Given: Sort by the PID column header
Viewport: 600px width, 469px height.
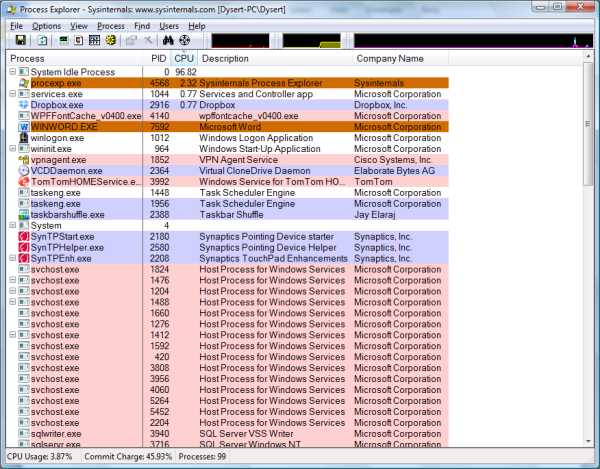Looking at the screenshot, I should coord(157,59).
